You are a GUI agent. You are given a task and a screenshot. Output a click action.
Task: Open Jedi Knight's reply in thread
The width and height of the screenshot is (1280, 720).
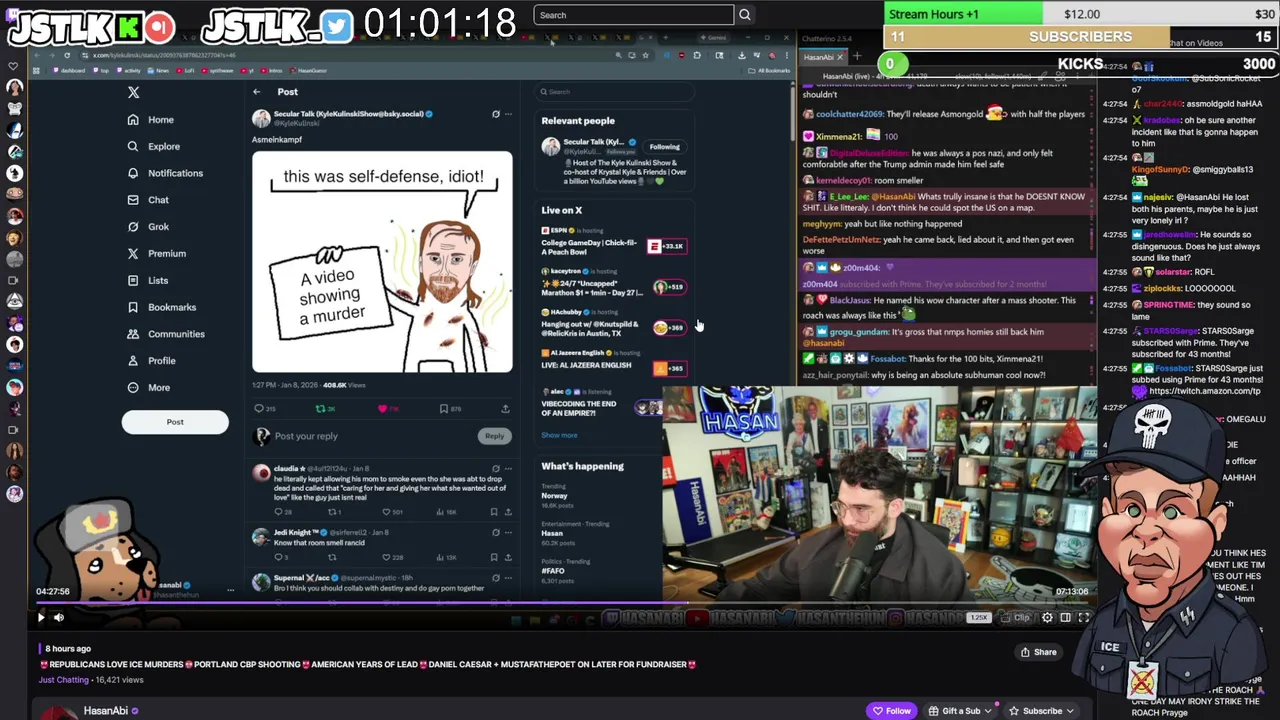[382, 545]
